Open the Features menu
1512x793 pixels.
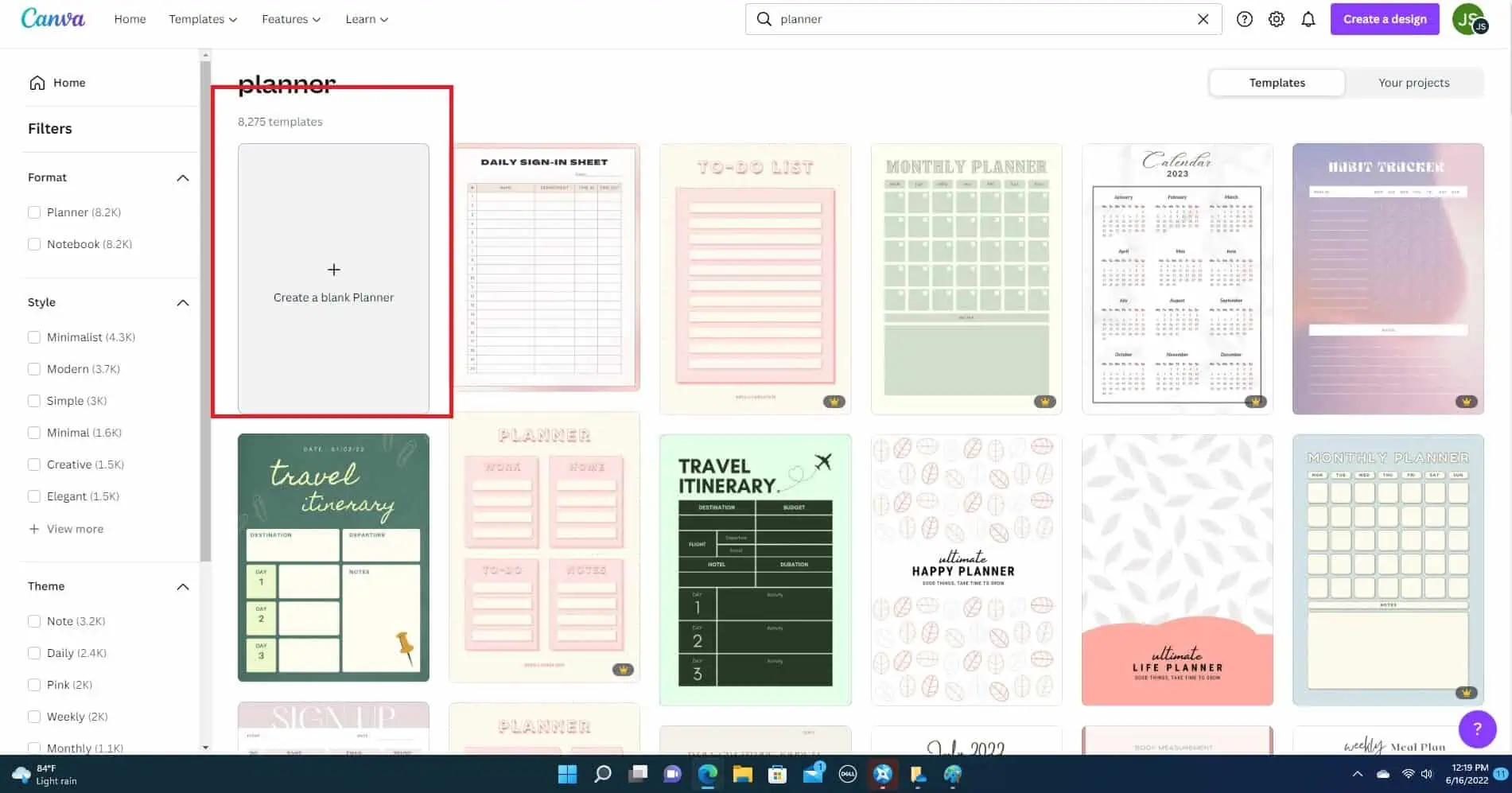[290, 18]
